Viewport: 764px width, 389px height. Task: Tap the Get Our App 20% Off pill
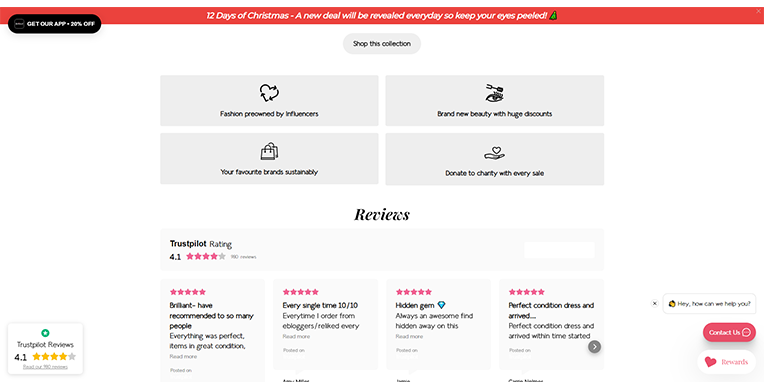click(55, 24)
